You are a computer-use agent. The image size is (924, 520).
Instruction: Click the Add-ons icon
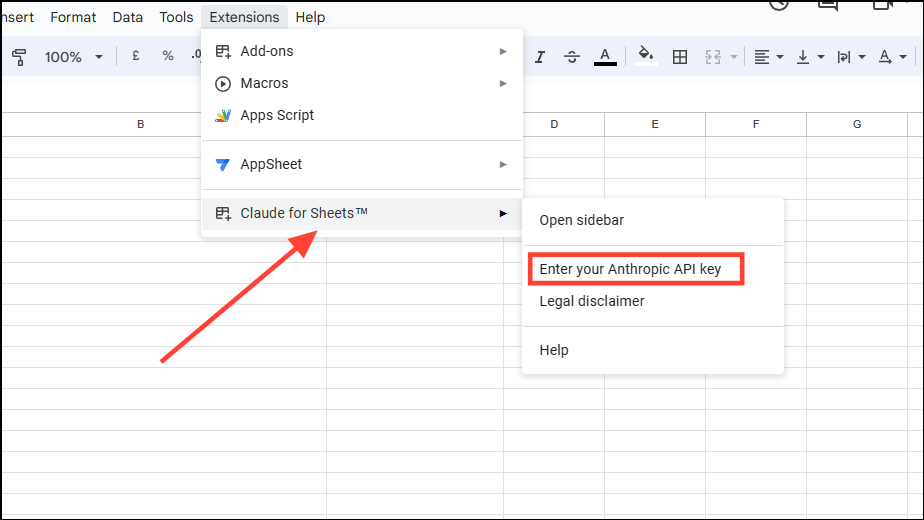223,51
